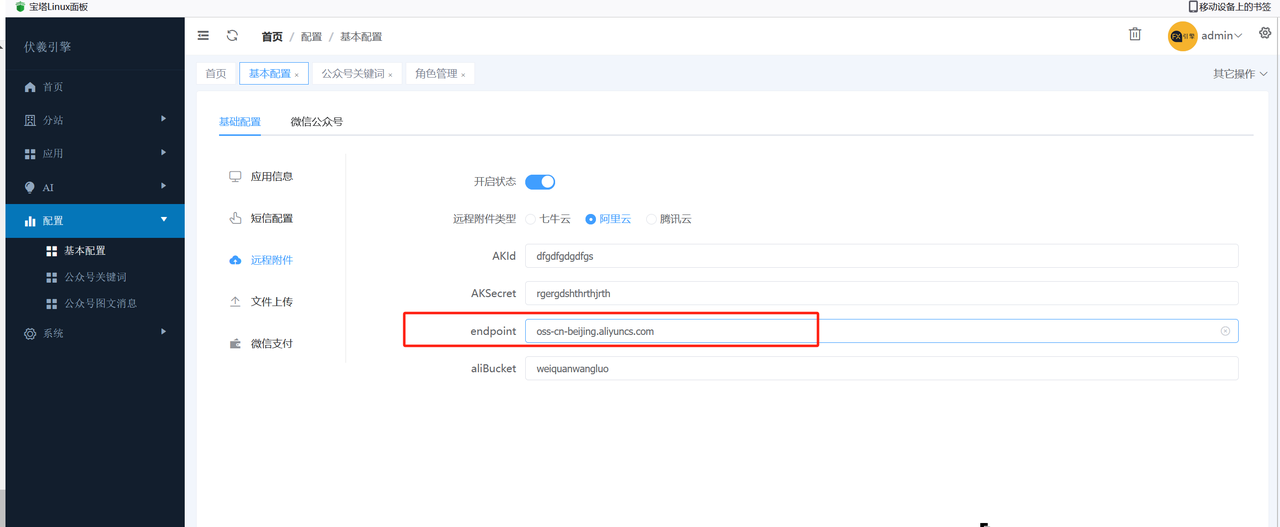This screenshot has height=527, width=1280.
Task: Select the 腾讯云 radio option
Action: pyautogui.click(x=652, y=219)
